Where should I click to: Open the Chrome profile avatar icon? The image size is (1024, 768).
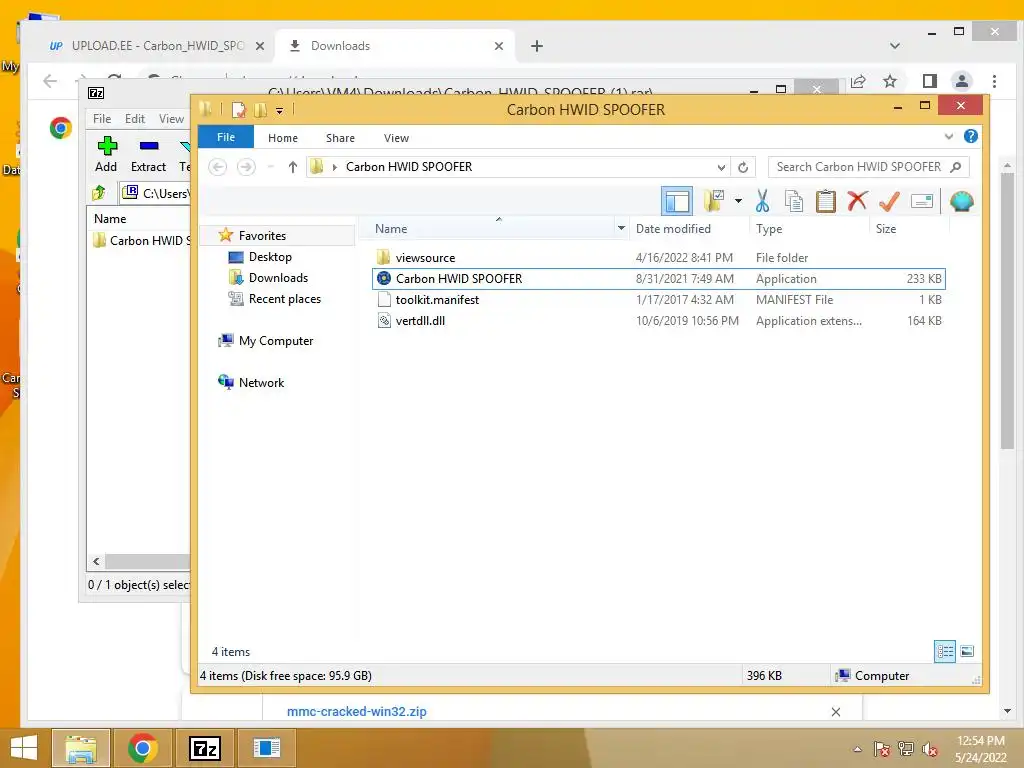coord(961,81)
